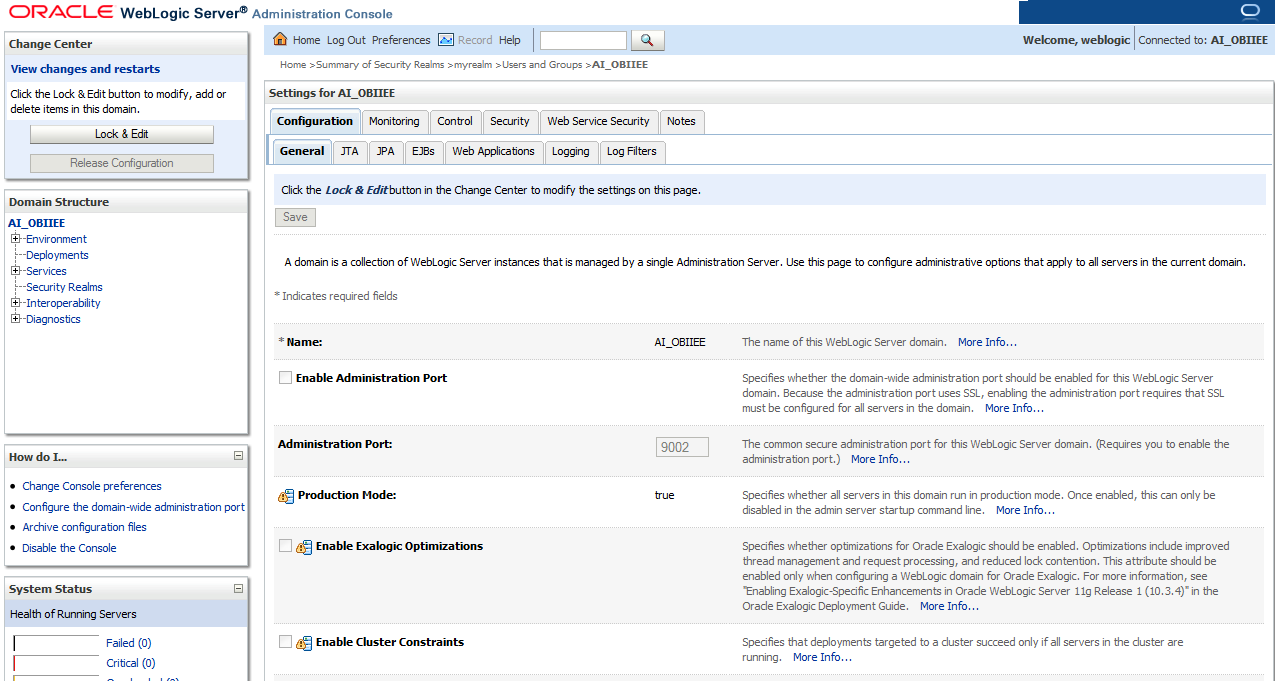Open AI_OBIIEE root in Domain Structure

[x=36, y=223]
